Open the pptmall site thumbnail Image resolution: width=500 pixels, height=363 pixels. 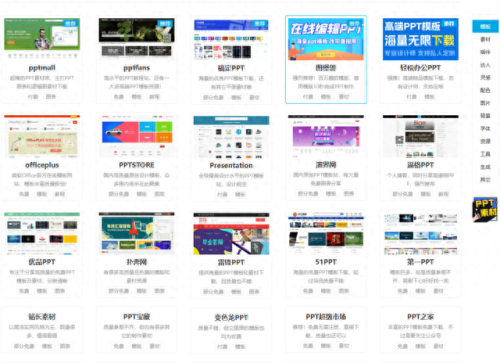point(42,38)
